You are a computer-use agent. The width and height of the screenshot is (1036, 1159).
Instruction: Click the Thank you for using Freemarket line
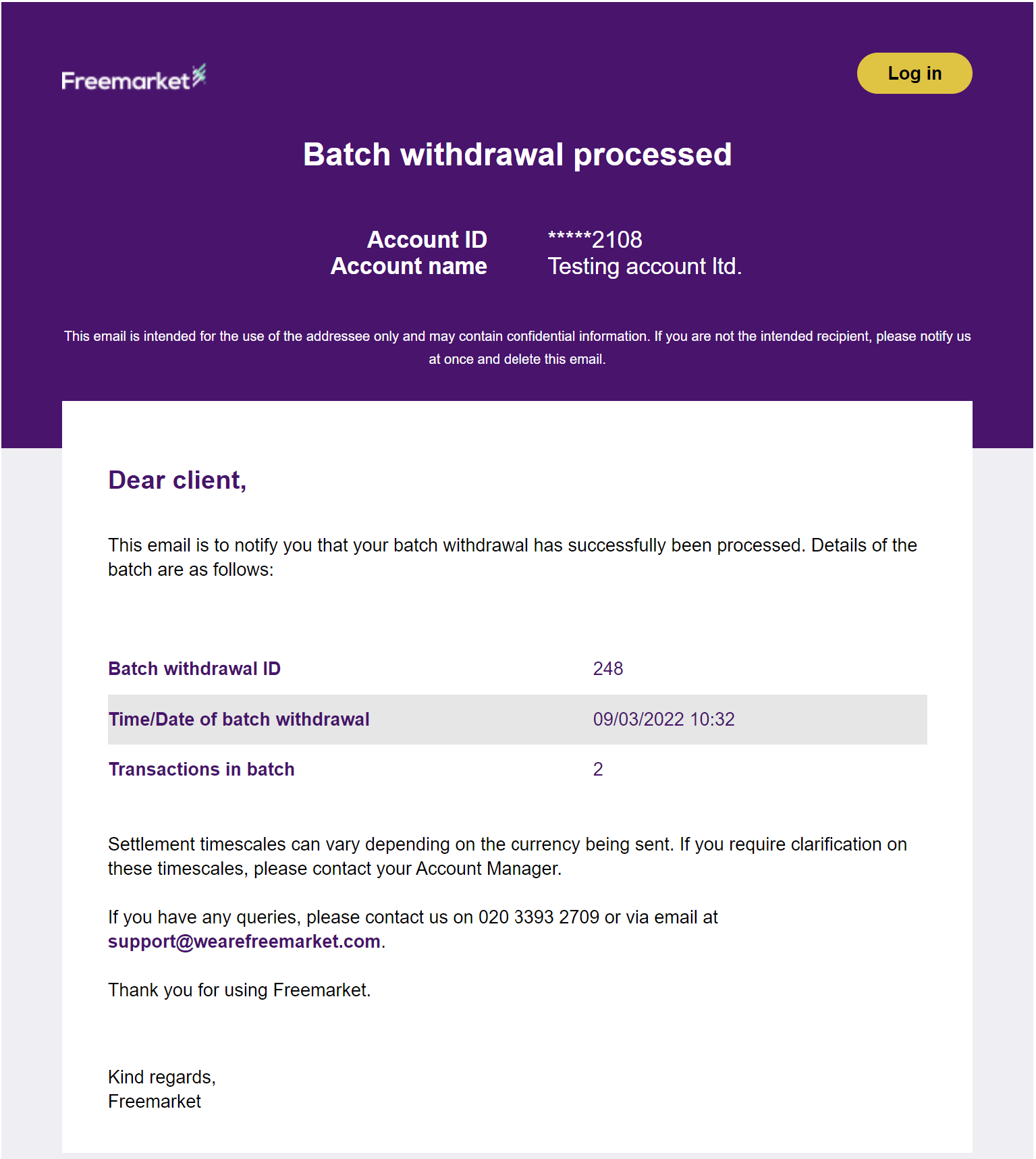(240, 990)
